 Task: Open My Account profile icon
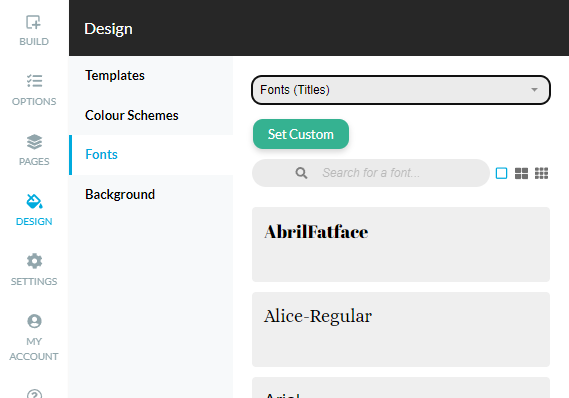pyautogui.click(x=34, y=321)
